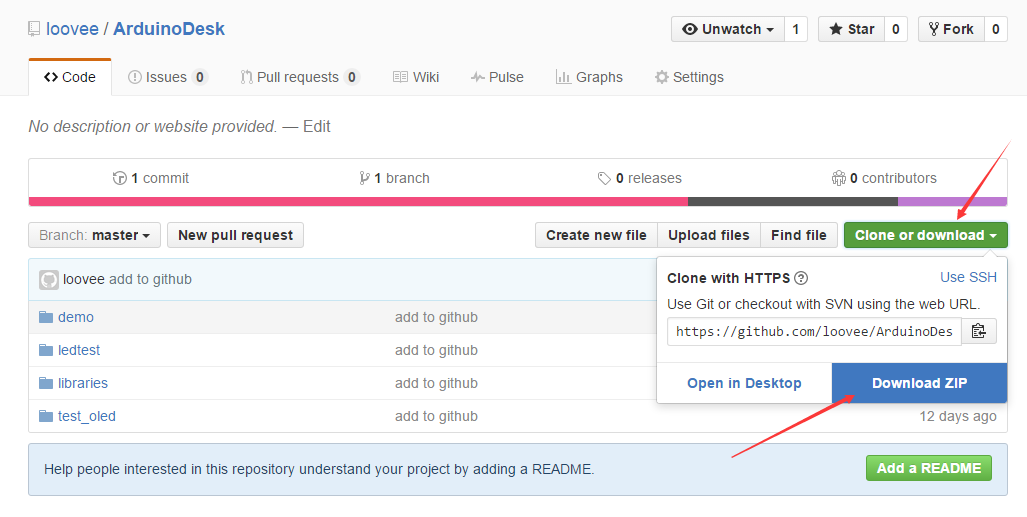Click Upload files button
The height and width of the screenshot is (517, 1027).
[x=709, y=235]
